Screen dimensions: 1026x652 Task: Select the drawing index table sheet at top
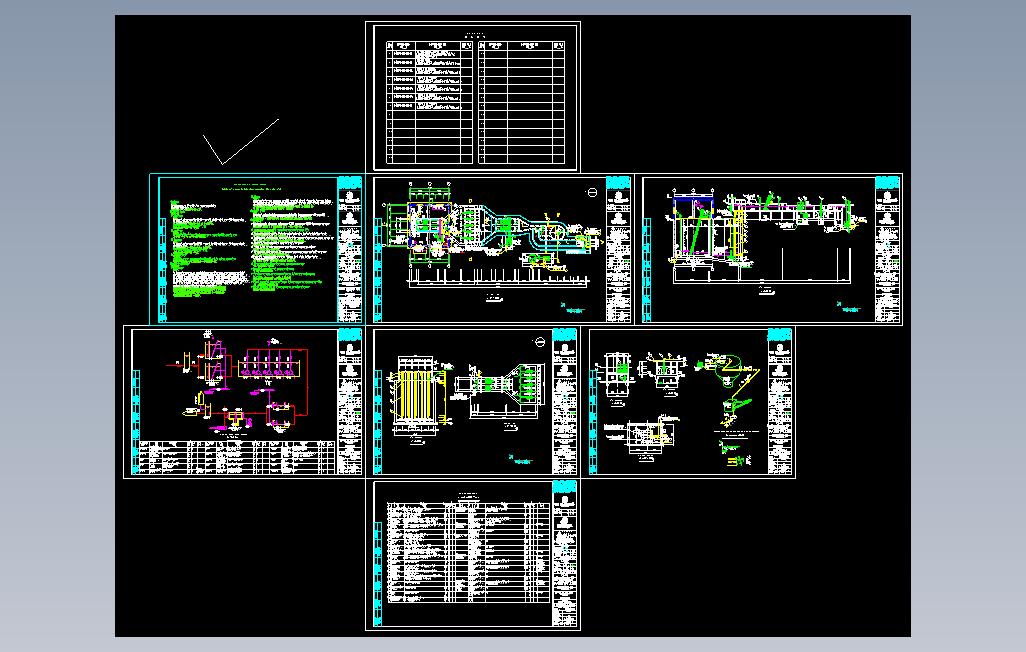[473, 97]
